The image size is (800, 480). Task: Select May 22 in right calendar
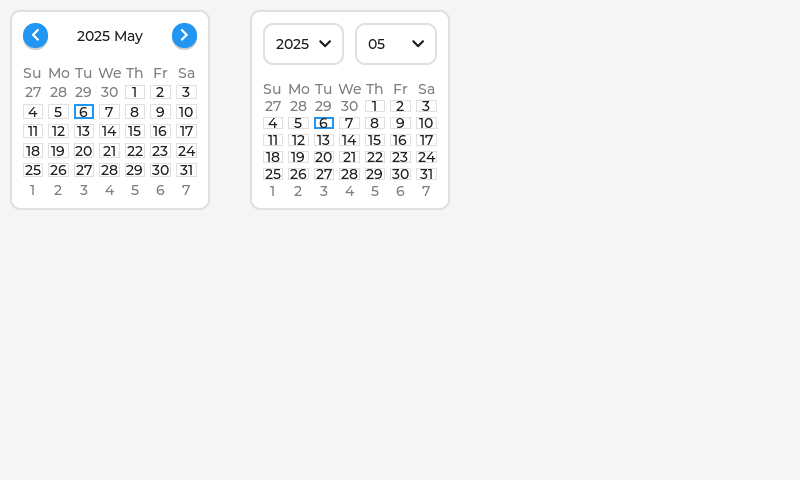tap(375, 157)
